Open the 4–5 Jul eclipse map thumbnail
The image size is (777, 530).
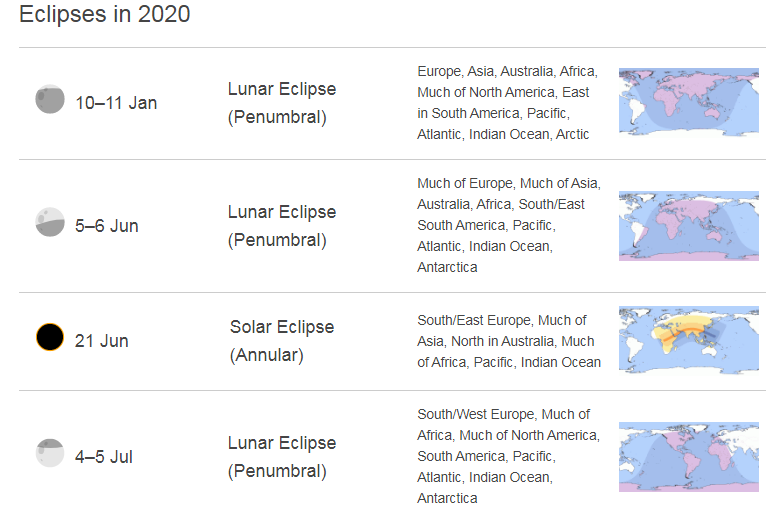click(x=688, y=457)
